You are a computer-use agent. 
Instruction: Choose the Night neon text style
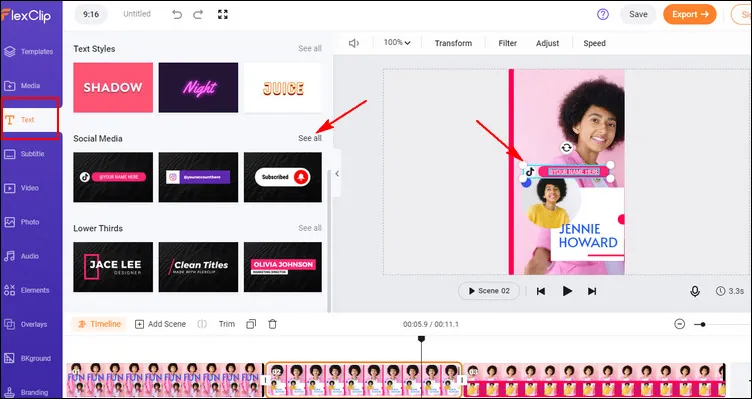point(198,87)
